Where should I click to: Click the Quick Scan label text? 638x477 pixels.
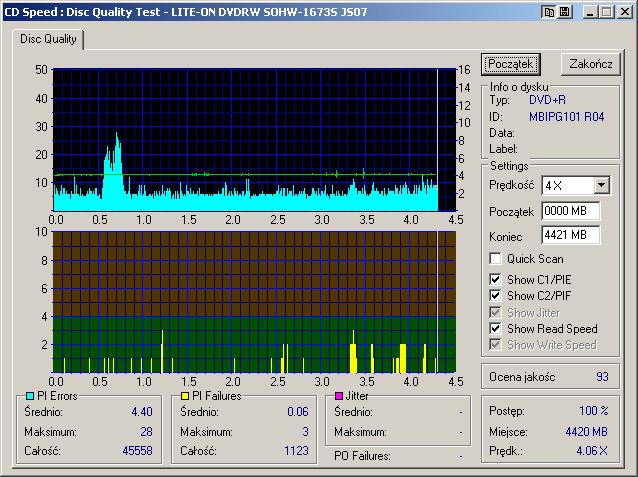pos(535,259)
